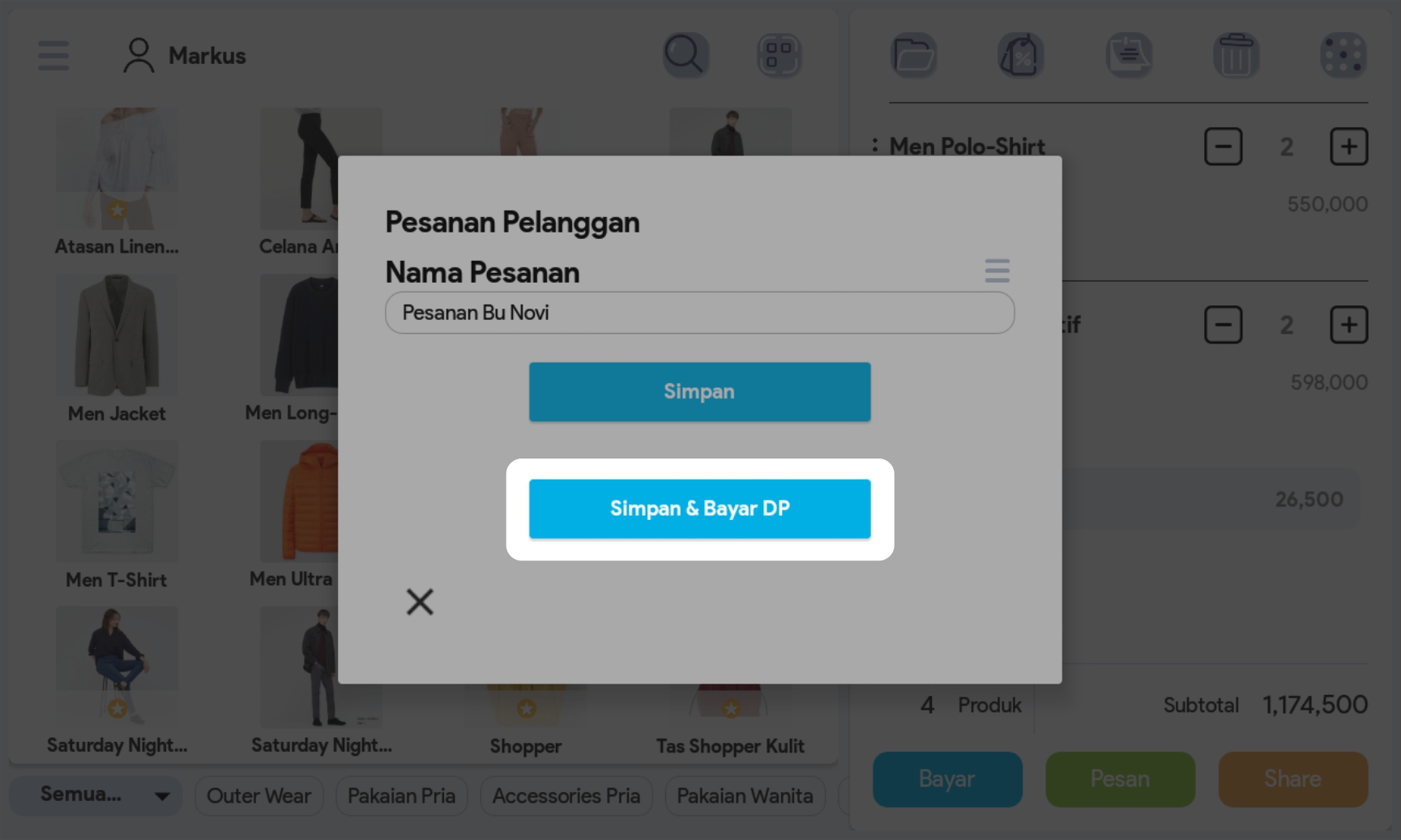Edit the Nama Pesanan text field

tap(699, 313)
